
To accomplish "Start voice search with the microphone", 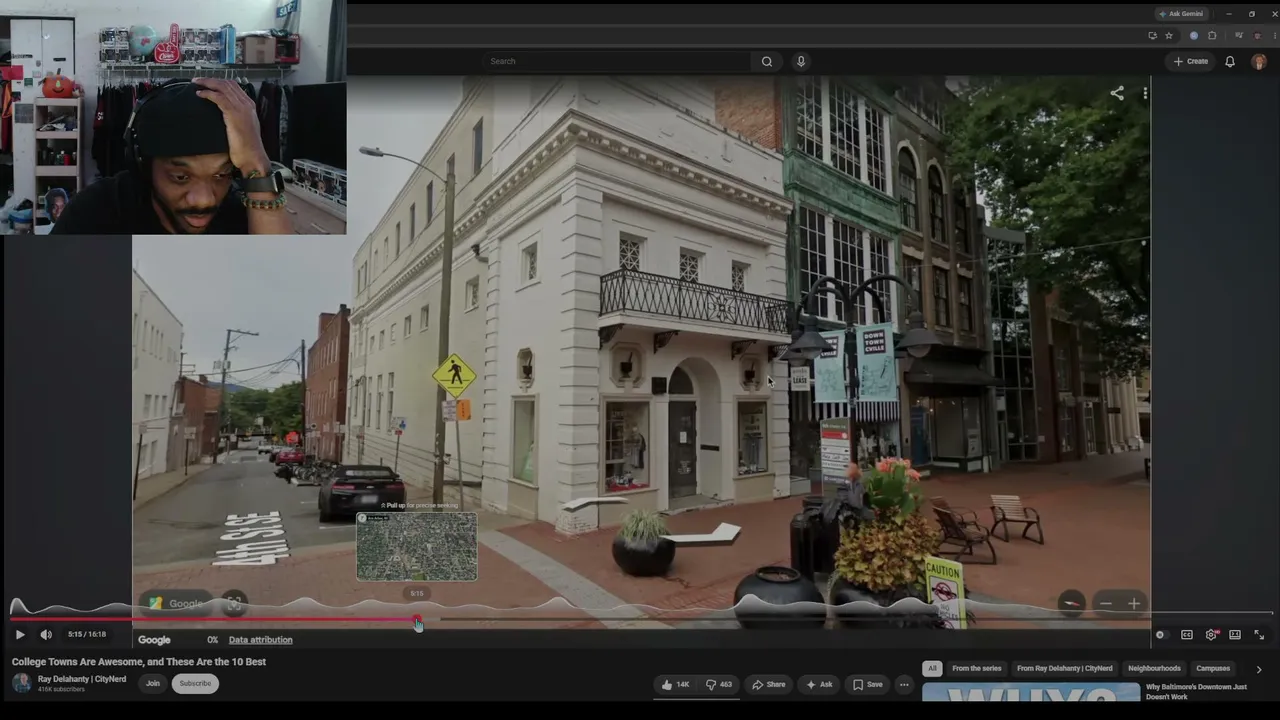I will pos(801,61).
